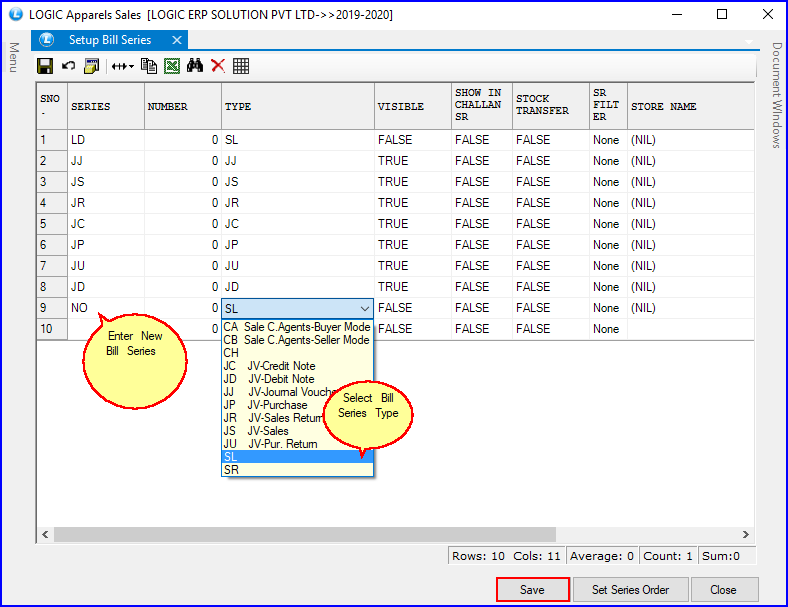The image size is (788, 607).
Task: Click scroll right arrow of horizontal scrollbar
Action: tap(746, 535)
